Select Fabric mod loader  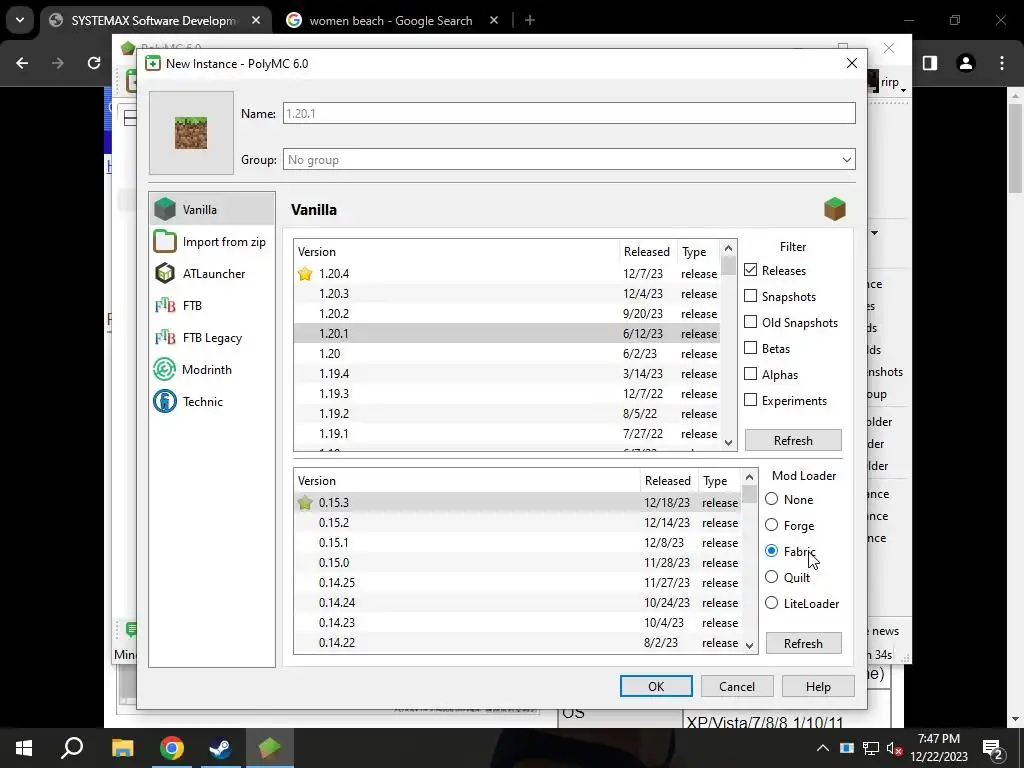click(771, 551)
